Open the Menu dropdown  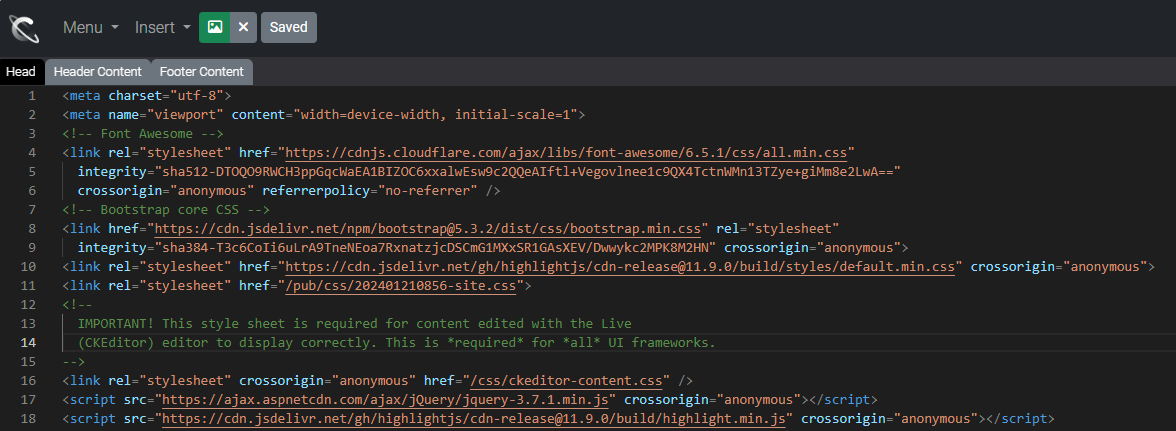(x=91, y=27)
